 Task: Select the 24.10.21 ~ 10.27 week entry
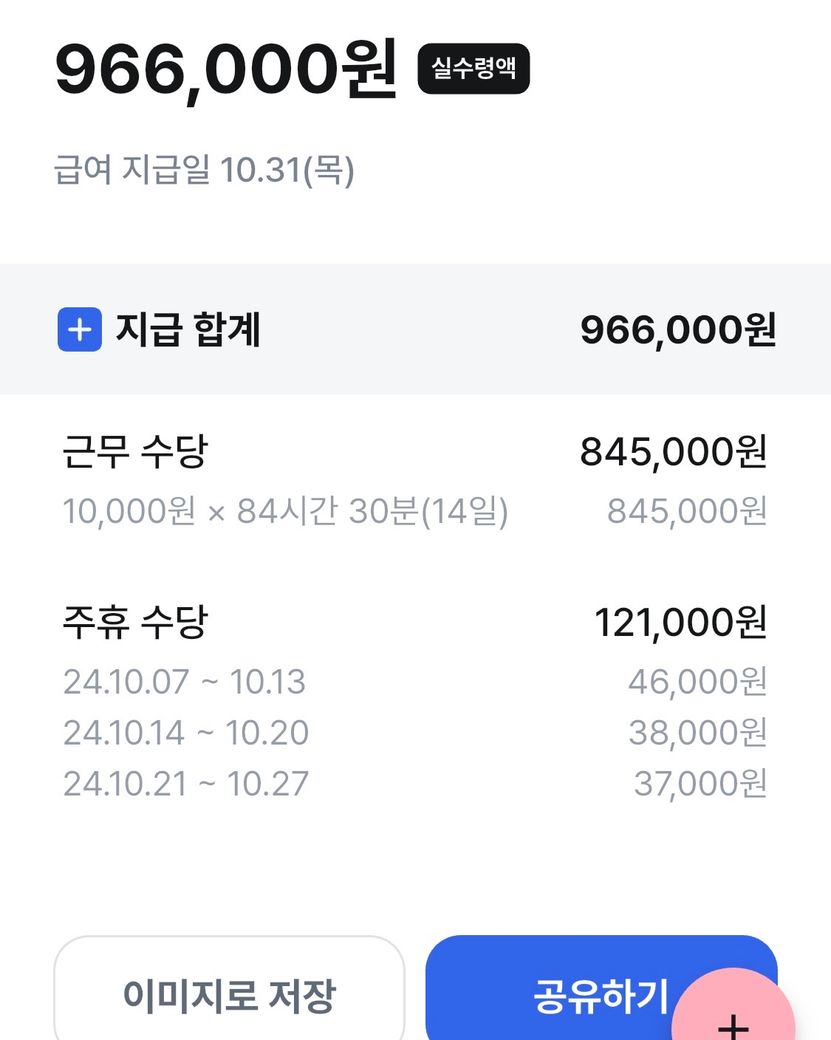click(186, 784)
